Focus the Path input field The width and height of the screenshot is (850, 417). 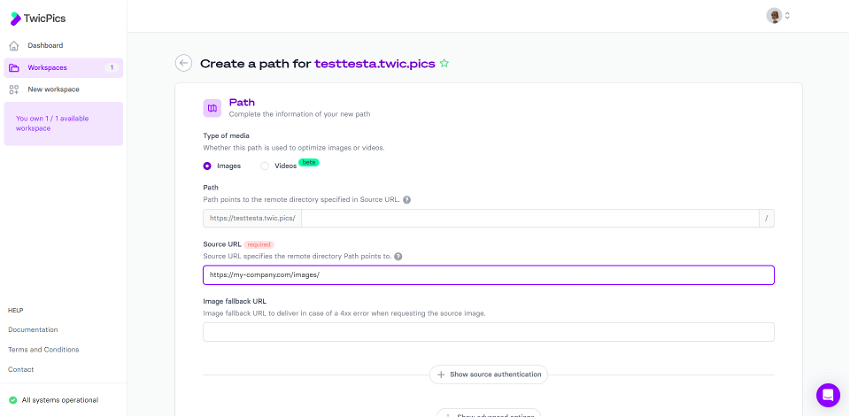pyautogui.click(x=530, y=219)
